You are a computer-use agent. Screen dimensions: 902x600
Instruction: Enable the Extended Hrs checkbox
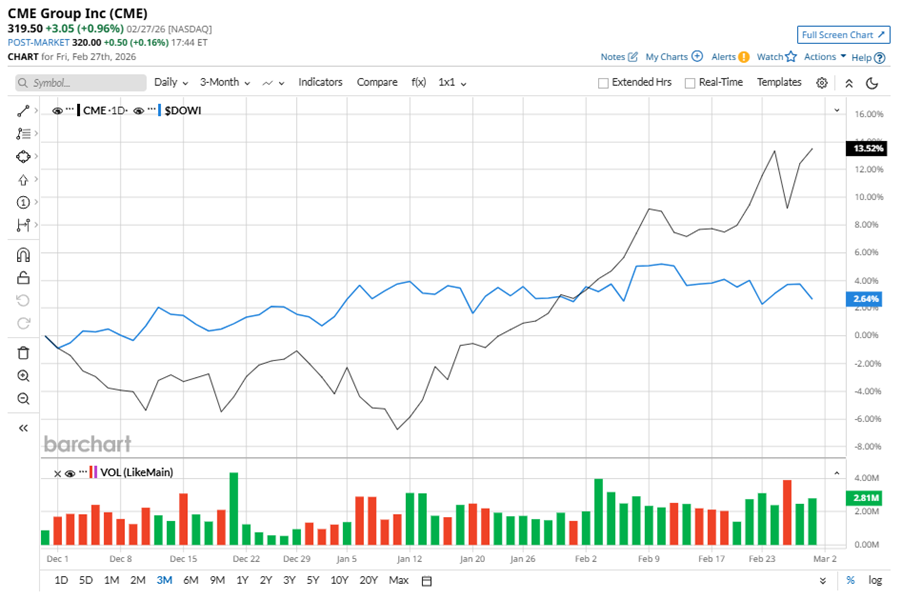click(603, 83)
